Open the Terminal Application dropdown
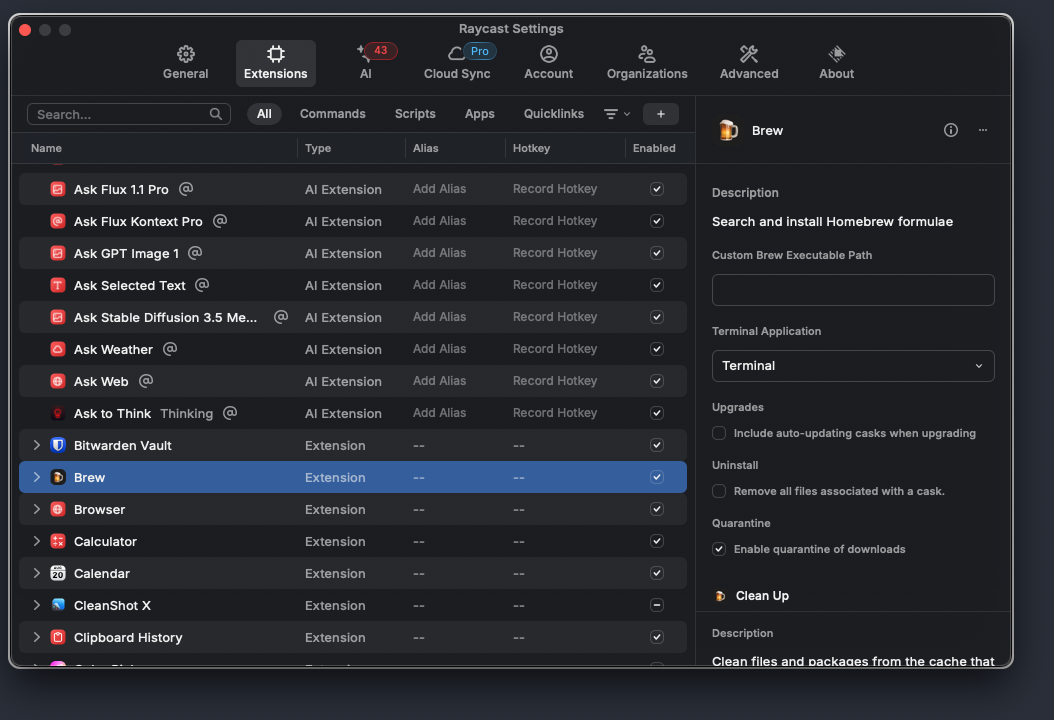This screenshot has width=1054, height=720. [x=853, y=366]
